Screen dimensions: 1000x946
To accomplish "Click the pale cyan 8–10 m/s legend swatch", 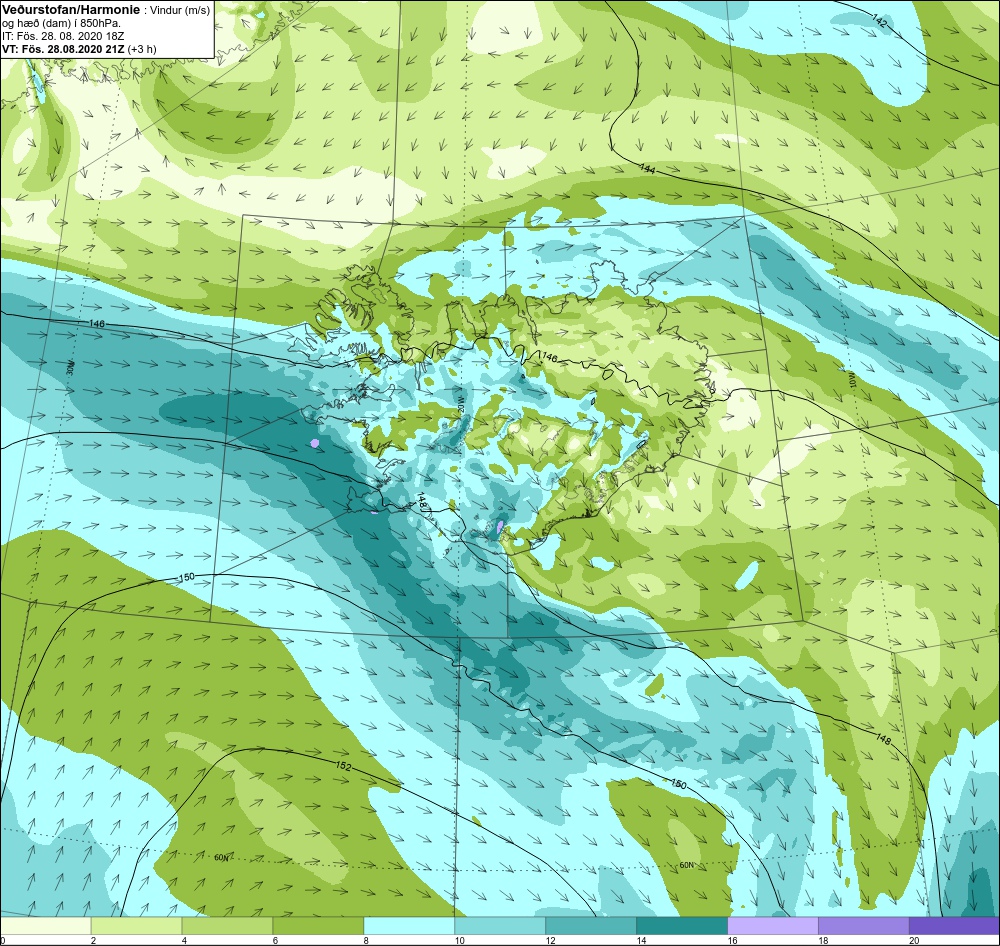I will tap(409, 924).
